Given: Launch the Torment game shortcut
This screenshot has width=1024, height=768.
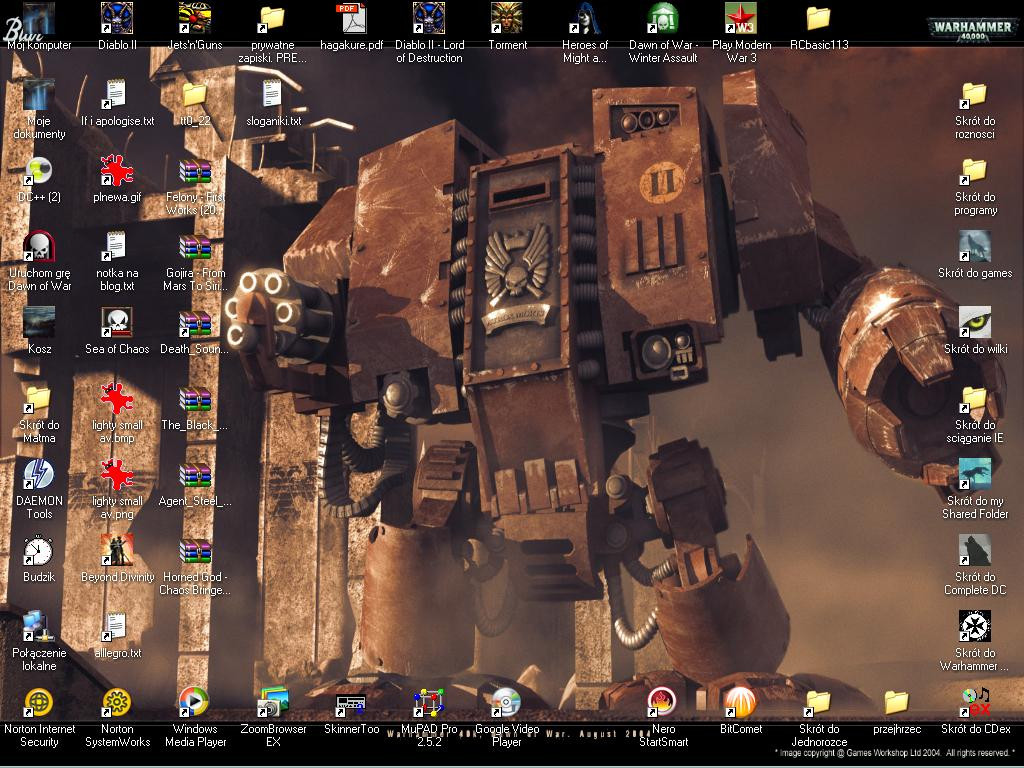Looking at the screenshot, I should tap(507, 18).
